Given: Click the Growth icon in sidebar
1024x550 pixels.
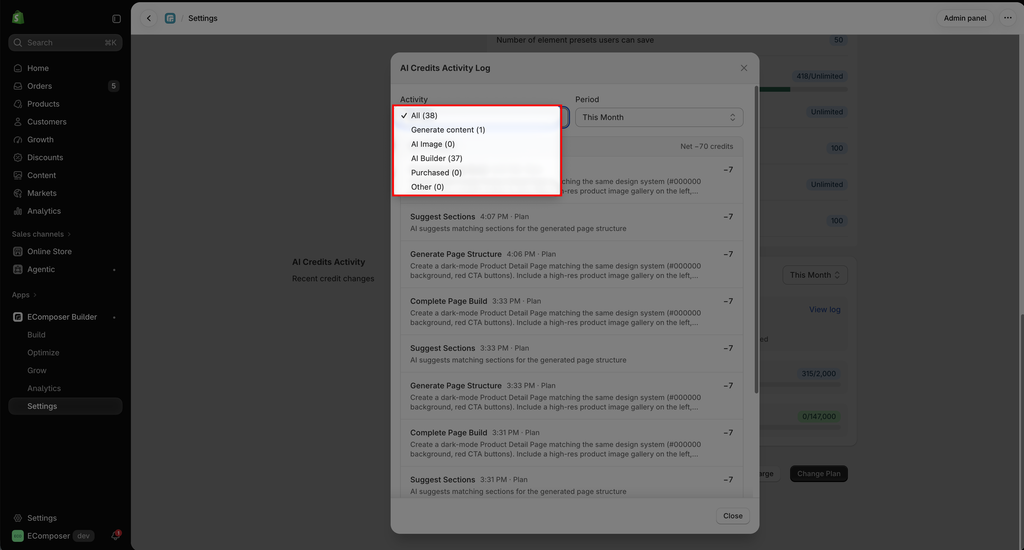Looking at the screenshot, I should tap(18, 140).
